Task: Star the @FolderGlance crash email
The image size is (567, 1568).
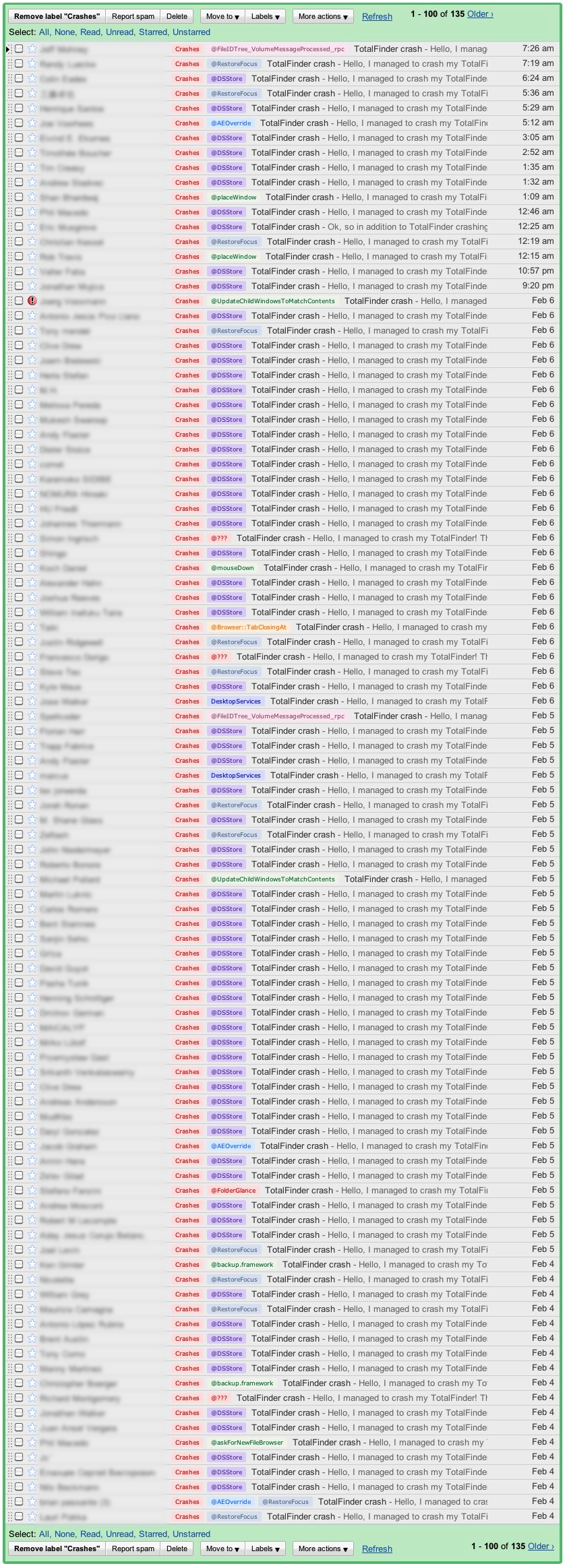Action: 32,1191
